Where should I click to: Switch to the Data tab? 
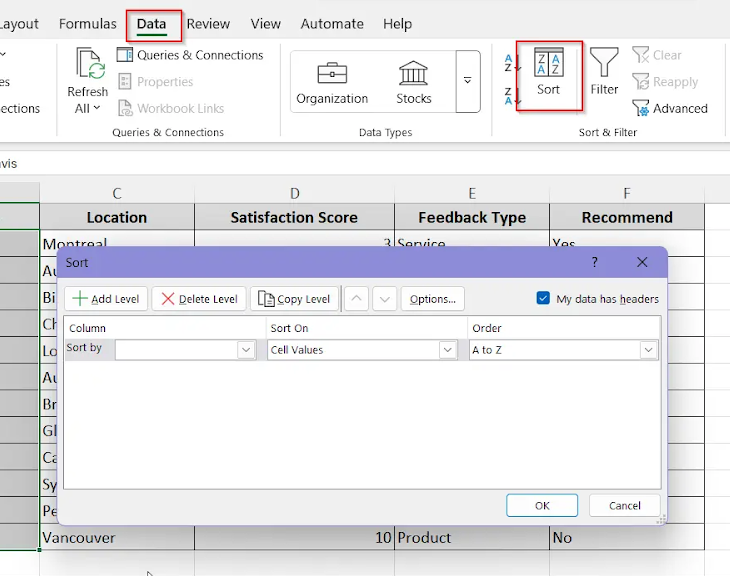click(151, 24)
